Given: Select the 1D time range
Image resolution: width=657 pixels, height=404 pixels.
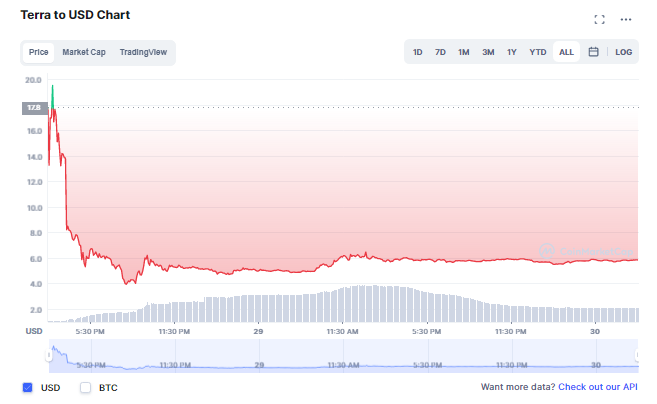Looking at the screenshot, I should pos(417,52).
